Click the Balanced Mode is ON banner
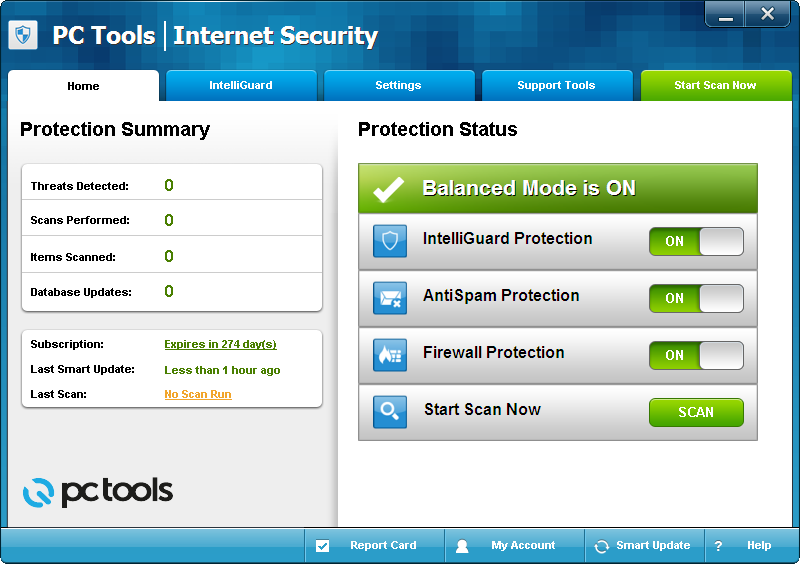Screen dimensions: 800x564 point(557,188)
